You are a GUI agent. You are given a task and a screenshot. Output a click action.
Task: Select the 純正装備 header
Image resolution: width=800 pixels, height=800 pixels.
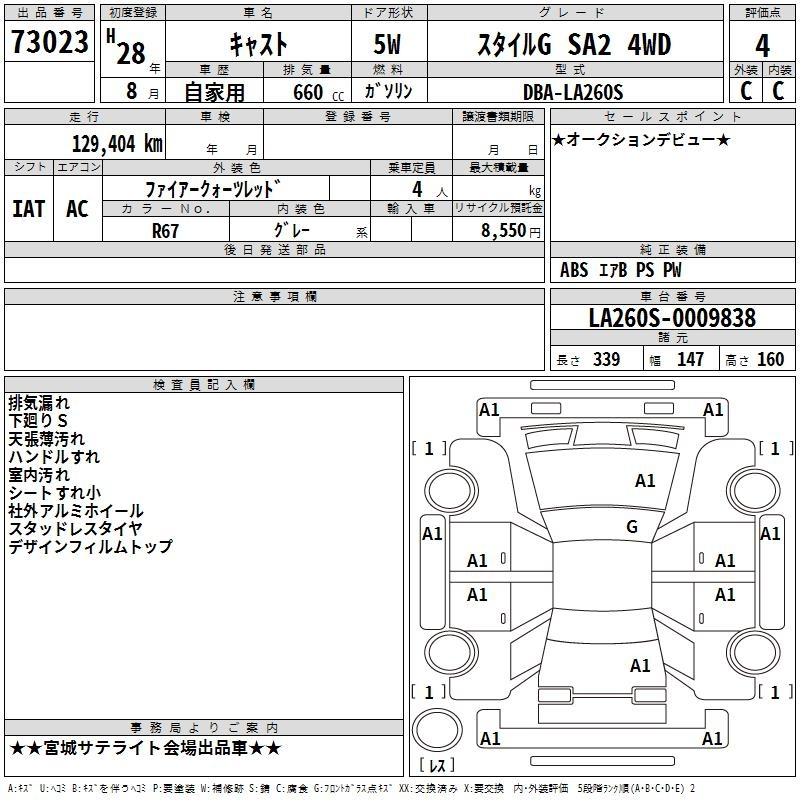click(x=672, y=249)
